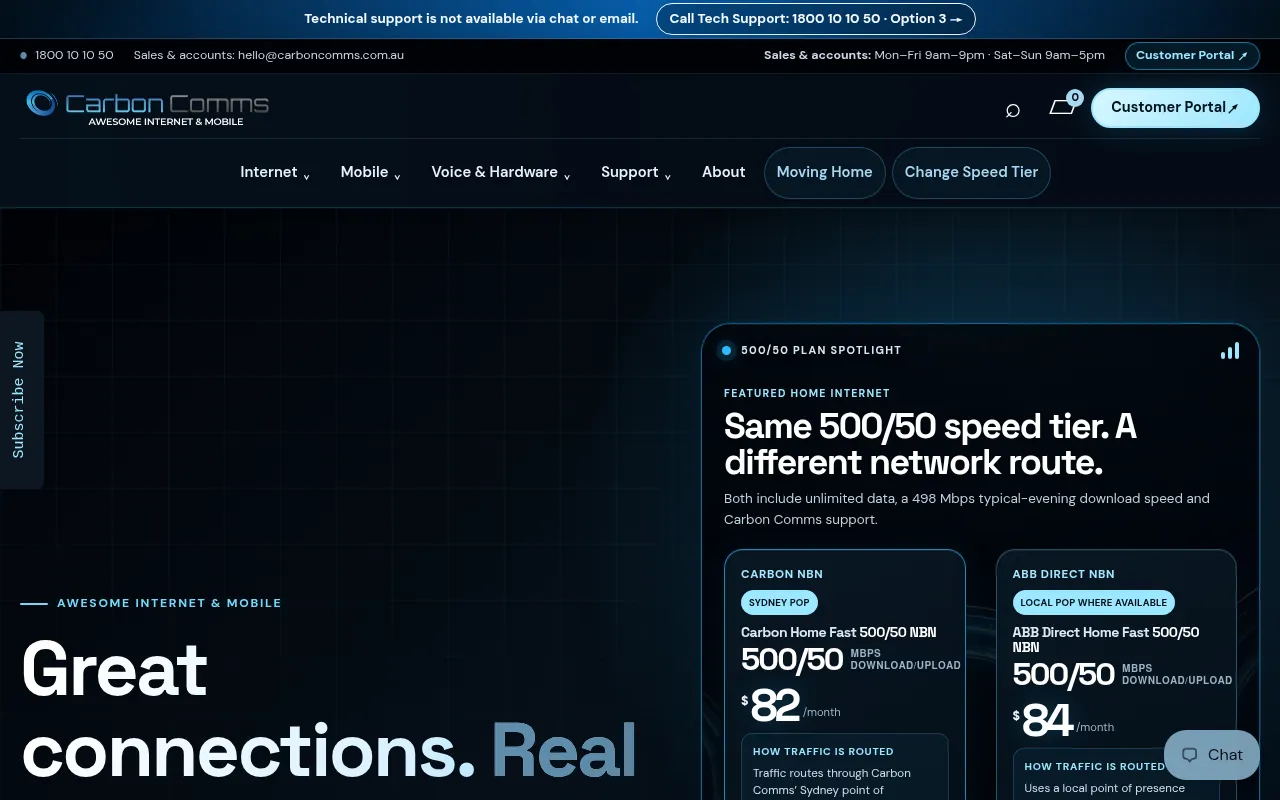Expand the Support menu
This screenshot has width=1280, height=800.
[636, 172]
